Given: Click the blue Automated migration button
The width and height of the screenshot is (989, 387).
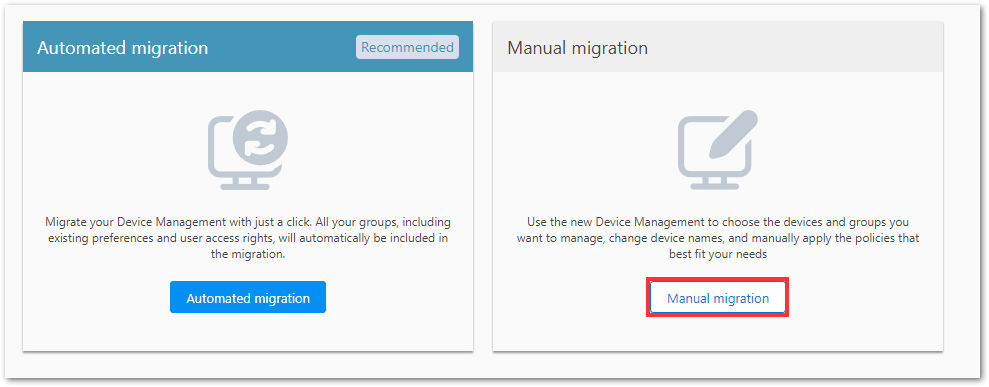Looking at the screenshot, I should 248,297.
